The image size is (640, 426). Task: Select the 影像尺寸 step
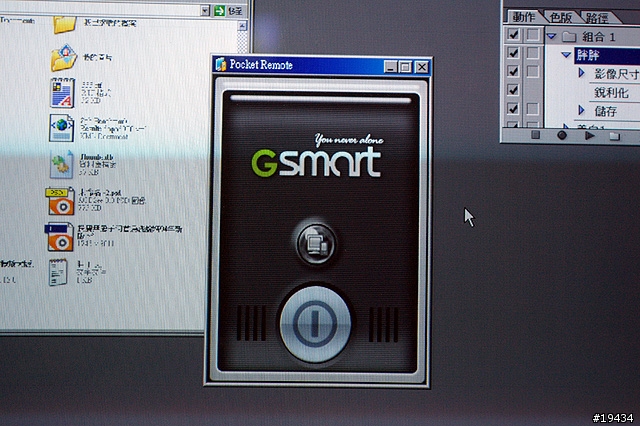(x=616, y=74)
